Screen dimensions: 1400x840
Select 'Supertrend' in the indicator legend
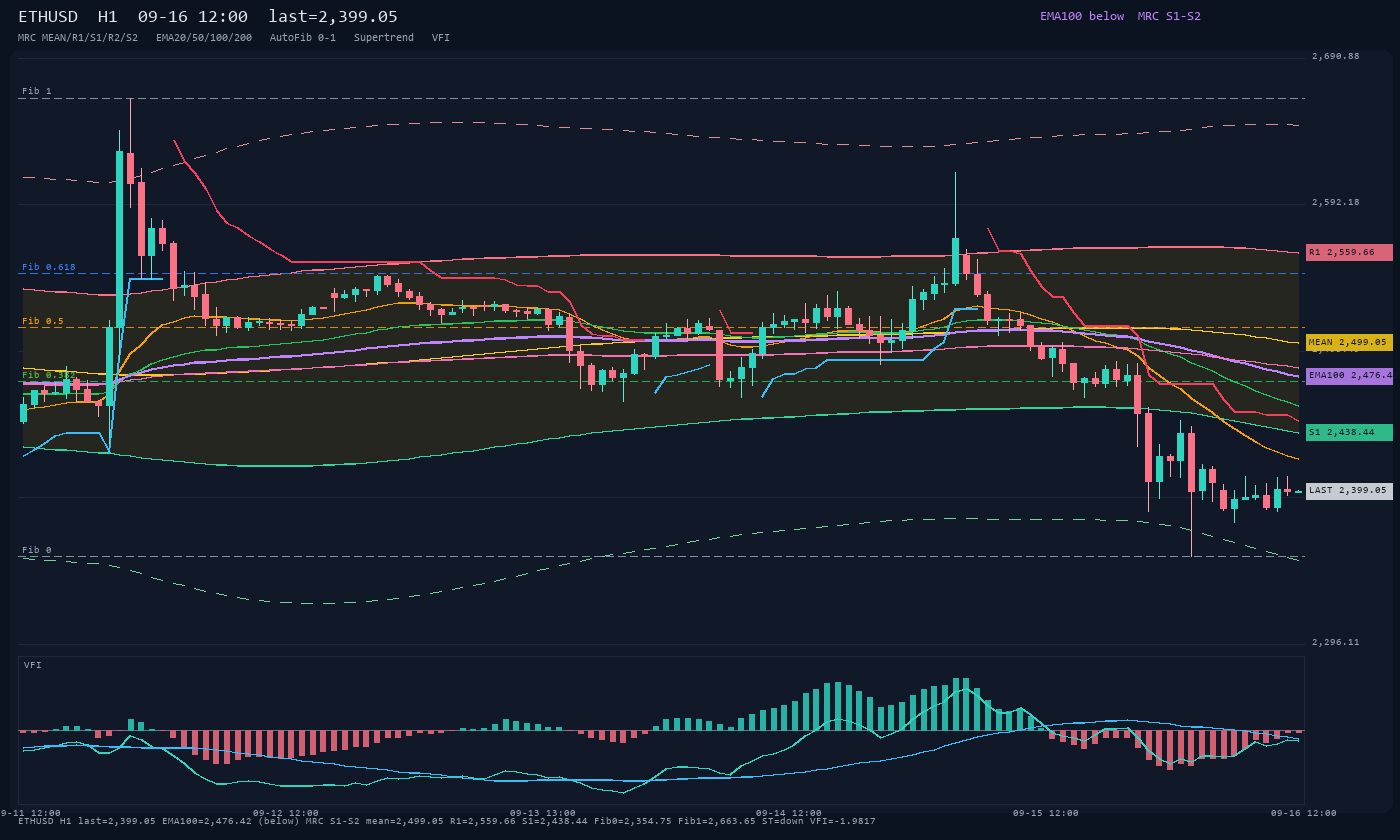coord(384,37)
